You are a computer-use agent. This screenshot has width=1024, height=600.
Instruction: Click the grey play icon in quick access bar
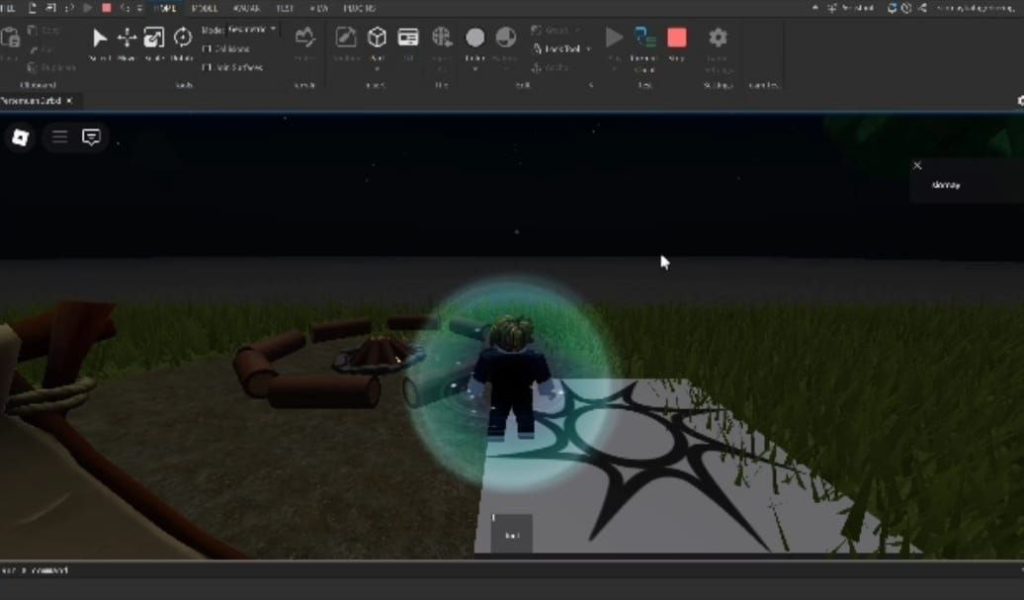click(88, 8)
